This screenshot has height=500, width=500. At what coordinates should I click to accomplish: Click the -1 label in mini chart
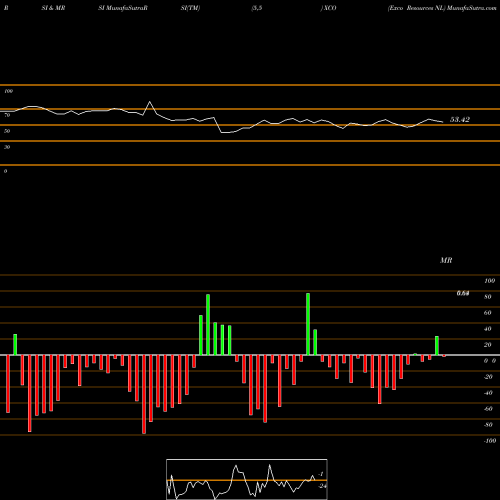(321, 474)
